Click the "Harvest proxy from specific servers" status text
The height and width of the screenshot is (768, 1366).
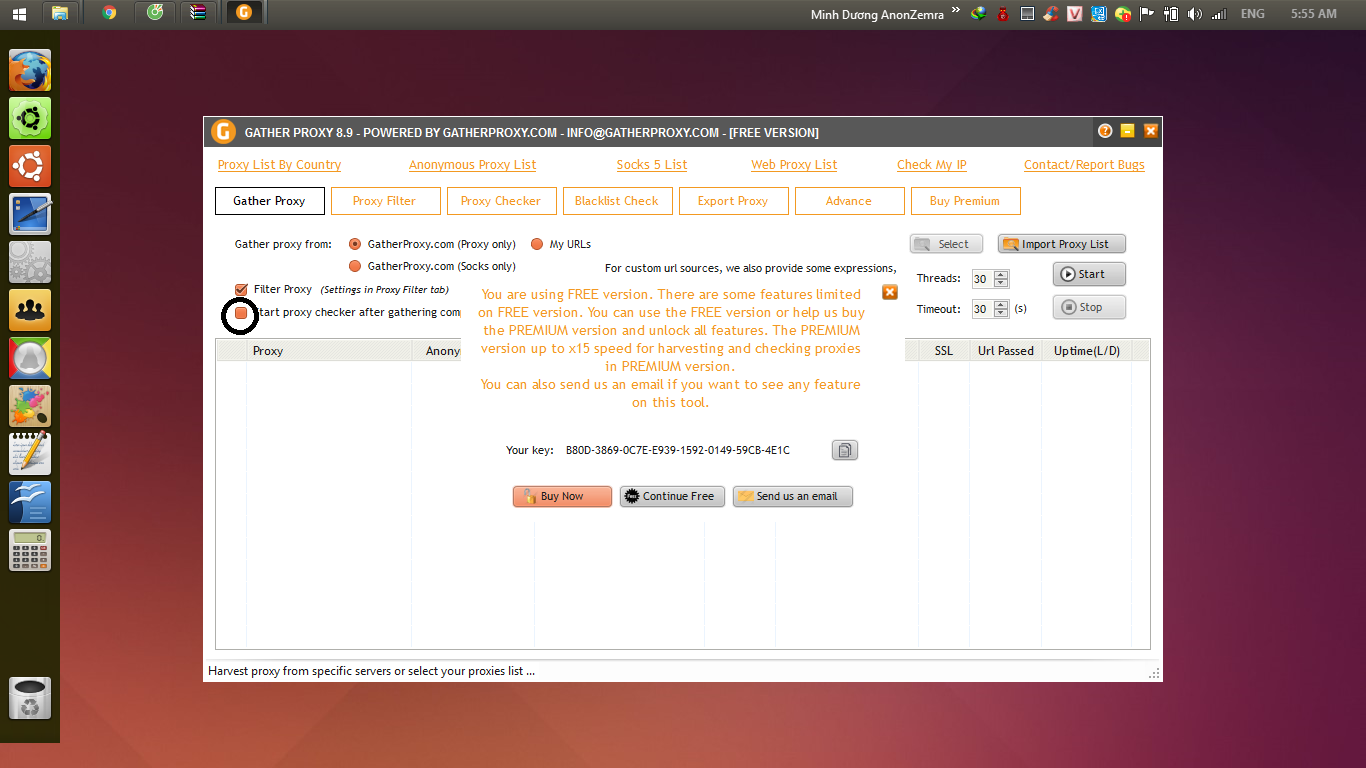click(x=371, y=671)
